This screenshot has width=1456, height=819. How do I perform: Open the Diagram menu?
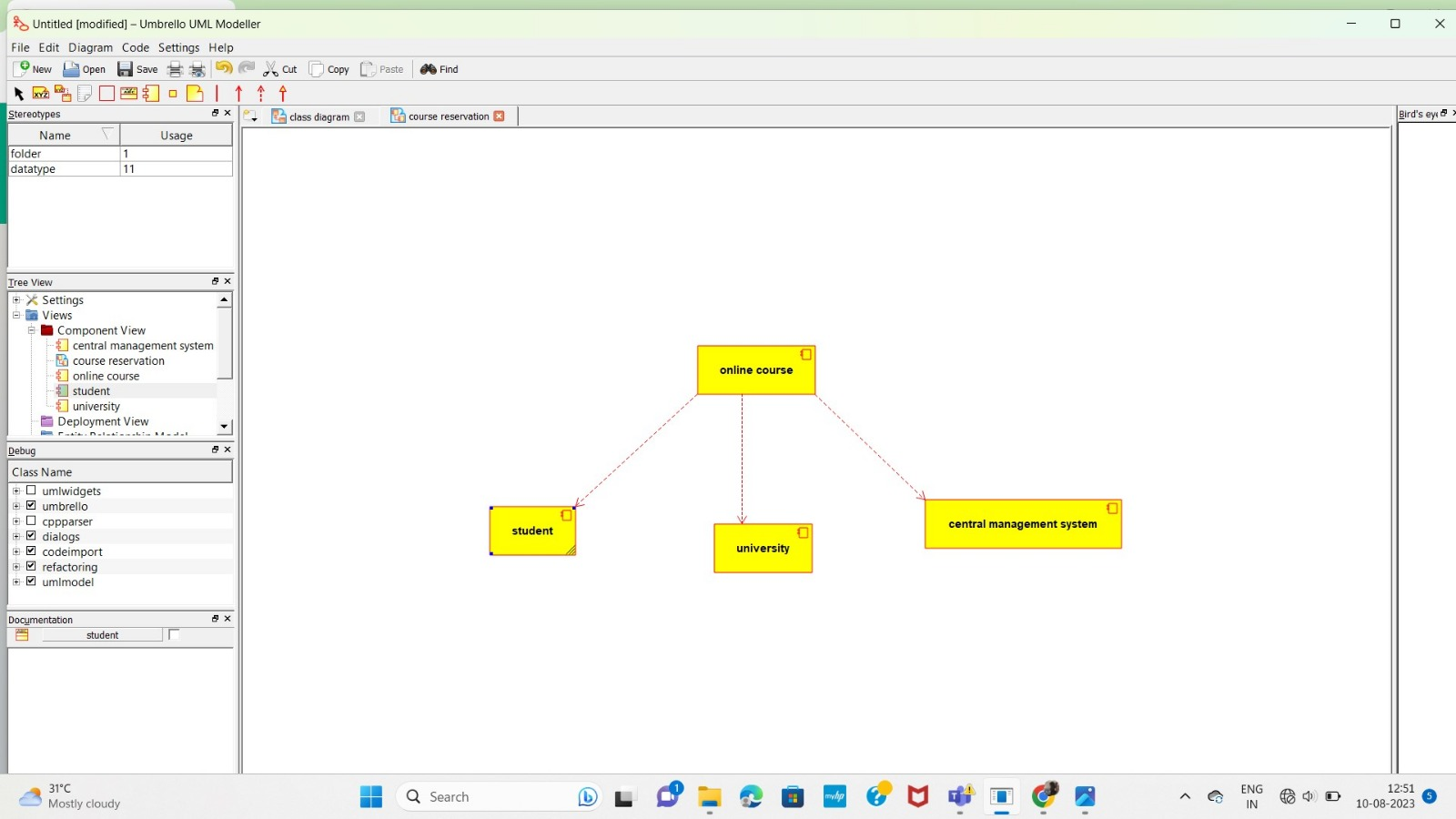[x=90, y=47]
